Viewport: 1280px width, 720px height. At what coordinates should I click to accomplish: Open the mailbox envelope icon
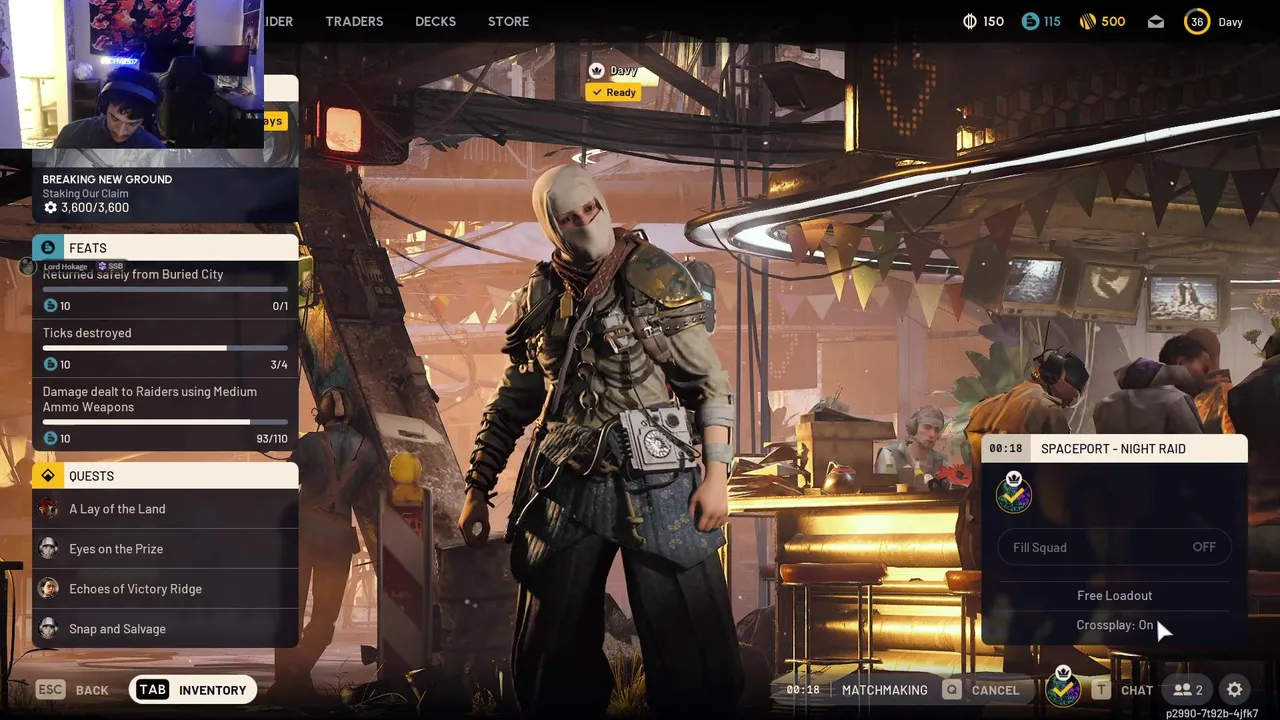point(1156,21)
